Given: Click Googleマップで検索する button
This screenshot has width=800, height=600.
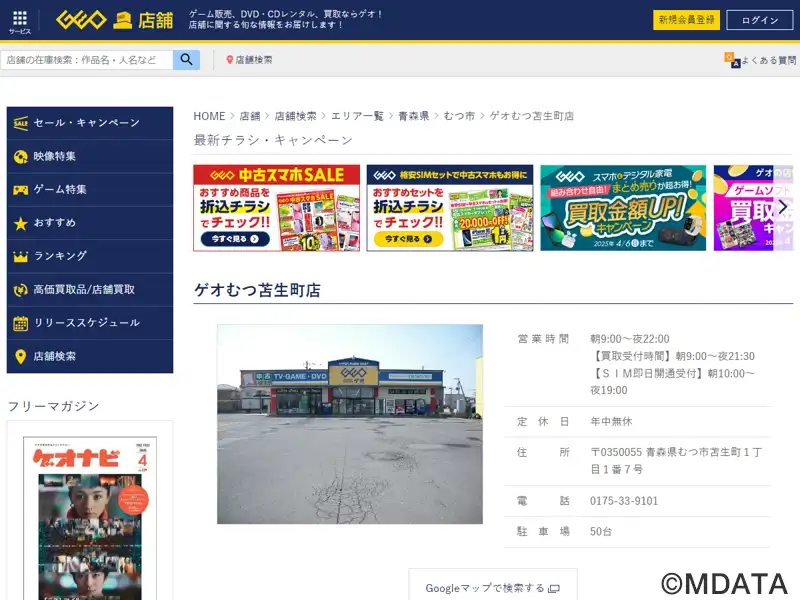Looking at the screenshot, I should click(x=493, y=586).
